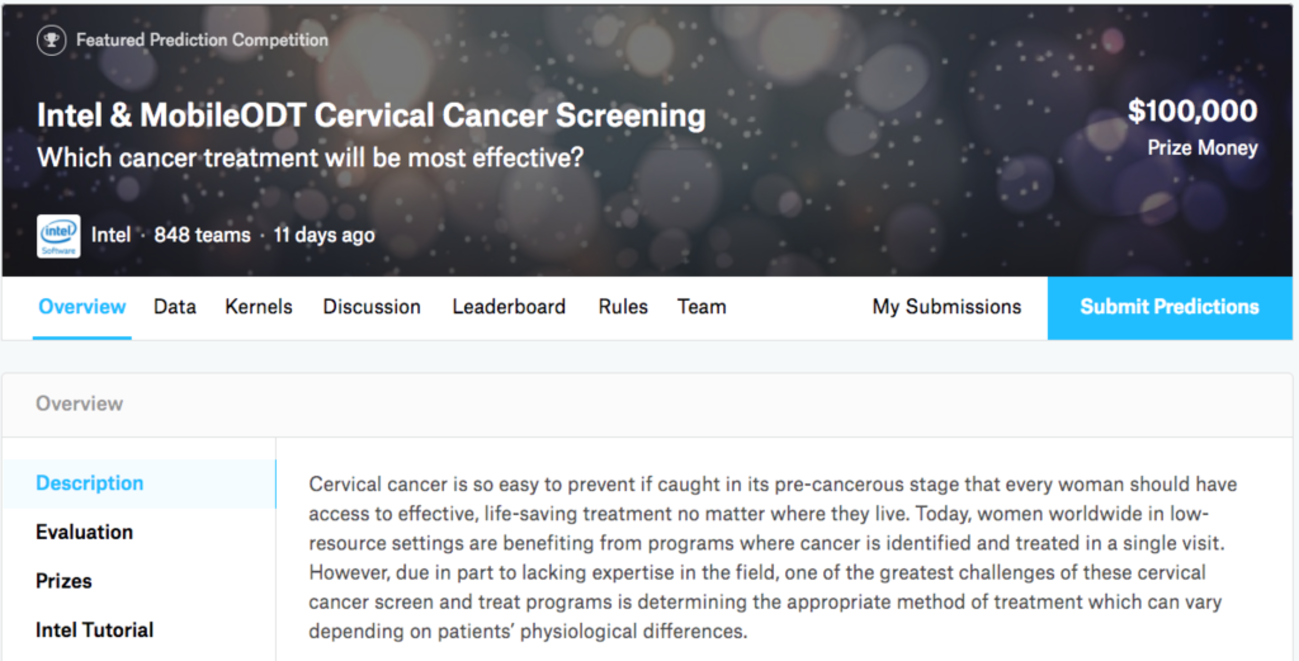Open the Evaluation section
Screen dimensions: 1299x661
coord(85,532)
